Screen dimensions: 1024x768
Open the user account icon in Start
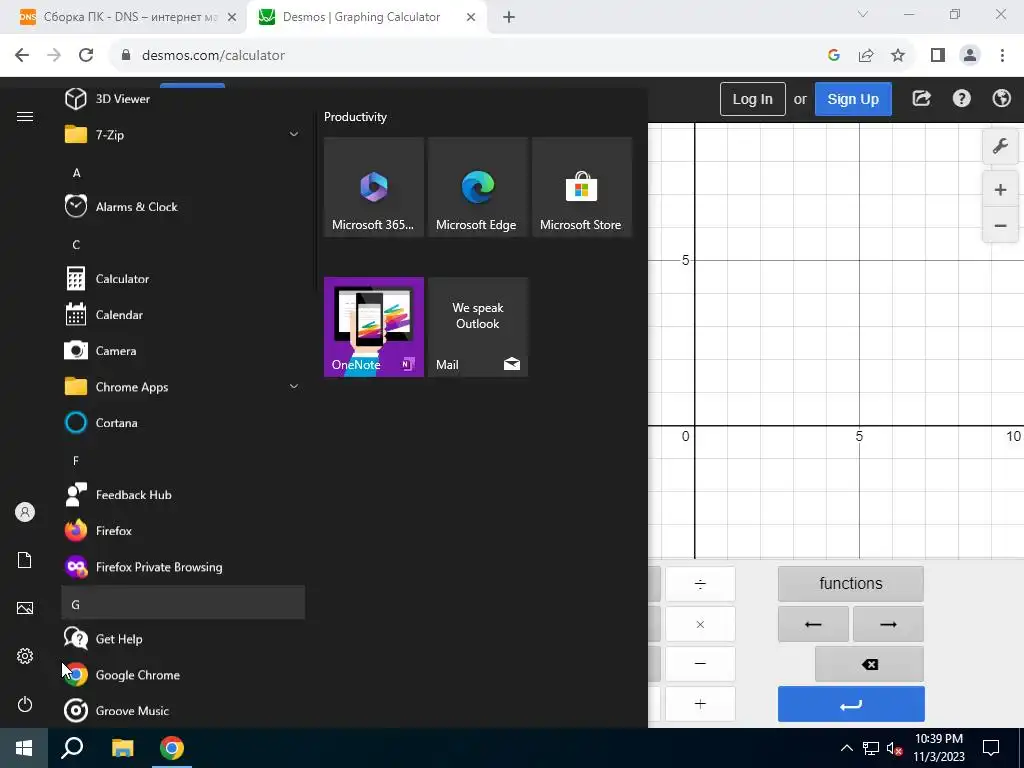25,512
